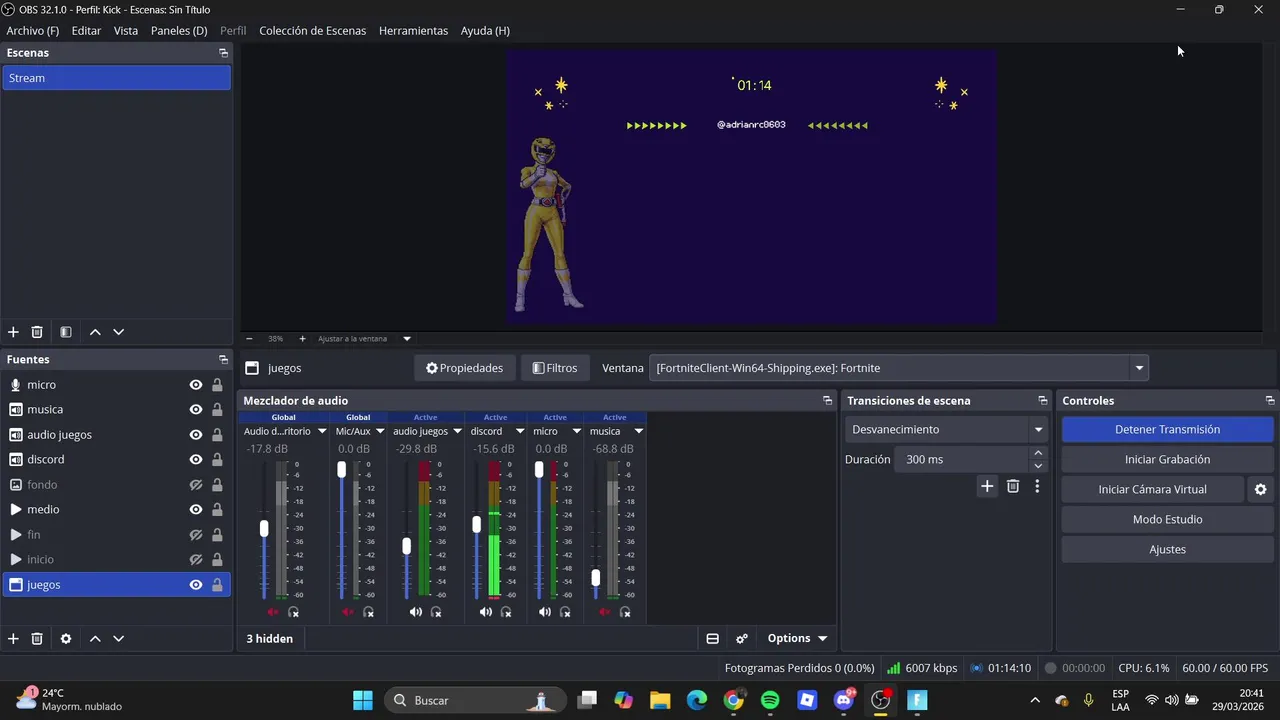Zoom out preview with minus icon
This screenshot has width=1280, height=720.
coord(249,339)
